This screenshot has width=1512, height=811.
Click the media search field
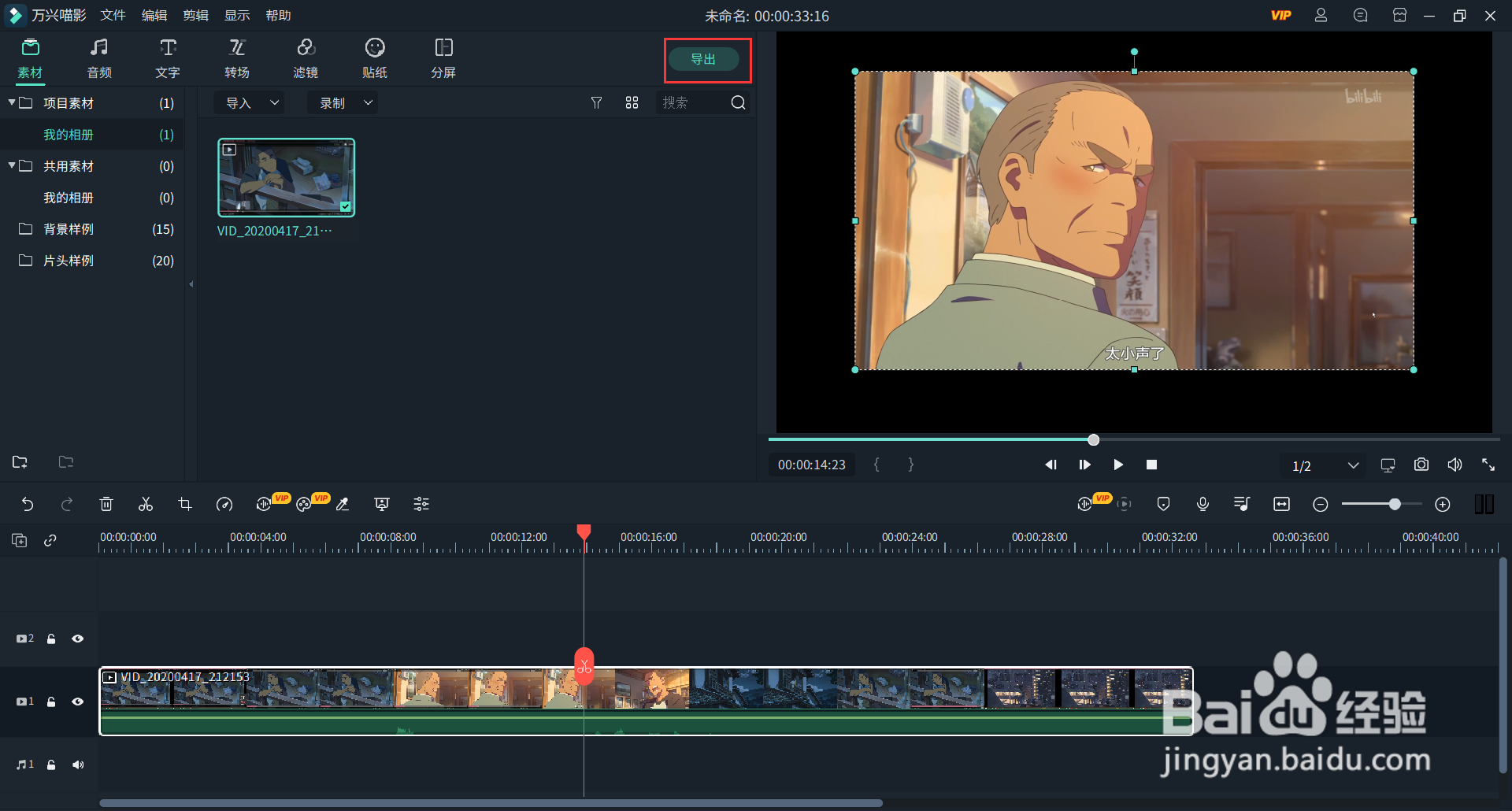[x=693, y=102]
